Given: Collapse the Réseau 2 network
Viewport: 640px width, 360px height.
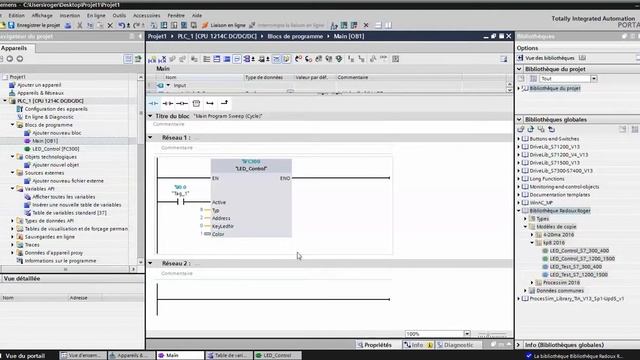Looking at the screenshot, I should tap(151, 263).
